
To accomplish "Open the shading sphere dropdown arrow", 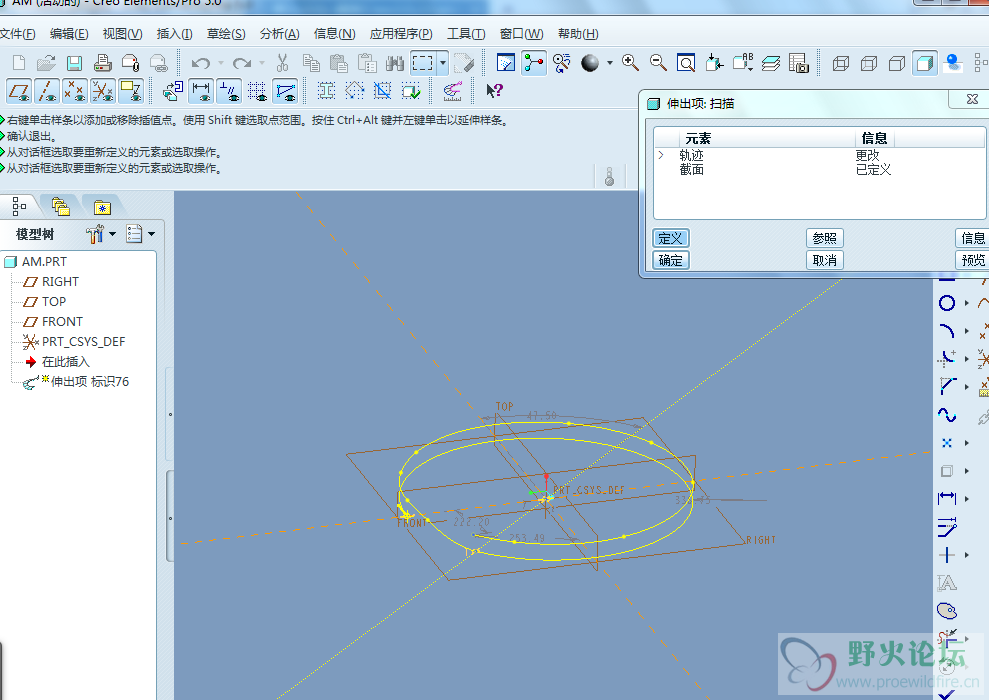I will coord(609,63).
